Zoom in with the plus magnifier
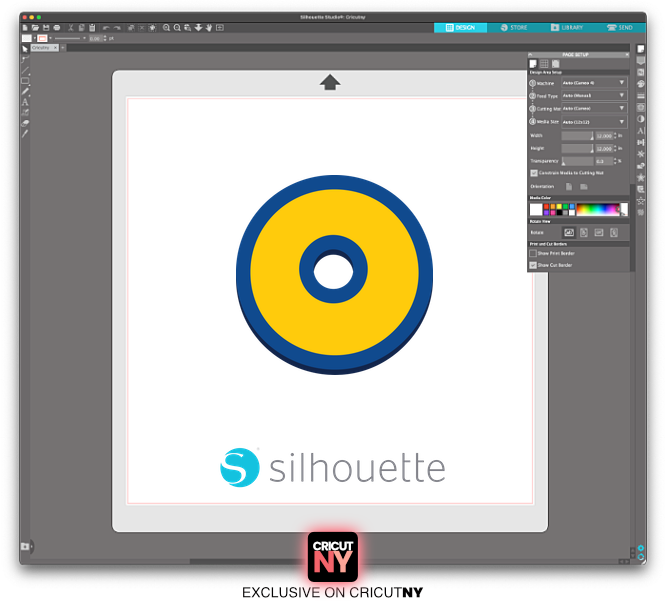 [x=166, y=28]
